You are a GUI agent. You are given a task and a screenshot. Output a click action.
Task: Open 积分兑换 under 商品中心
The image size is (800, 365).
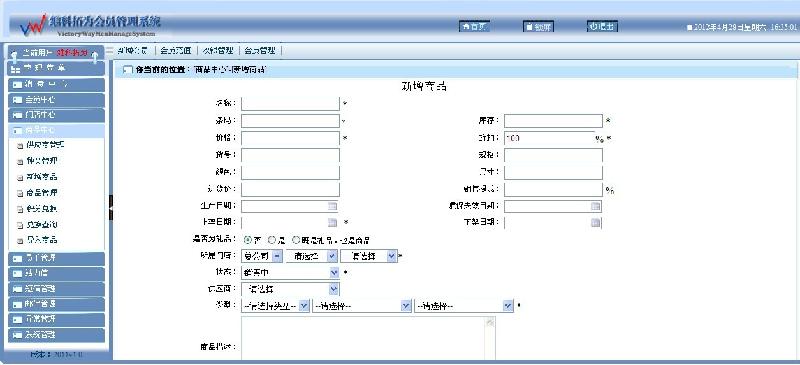coord(42,209)
